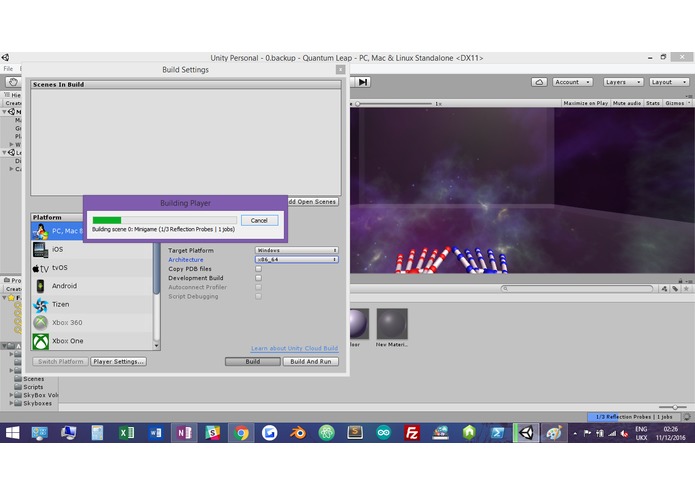Click the favorite star icon in project search bar
Viewport: 695px width, 494px height.
click(686, 289)
